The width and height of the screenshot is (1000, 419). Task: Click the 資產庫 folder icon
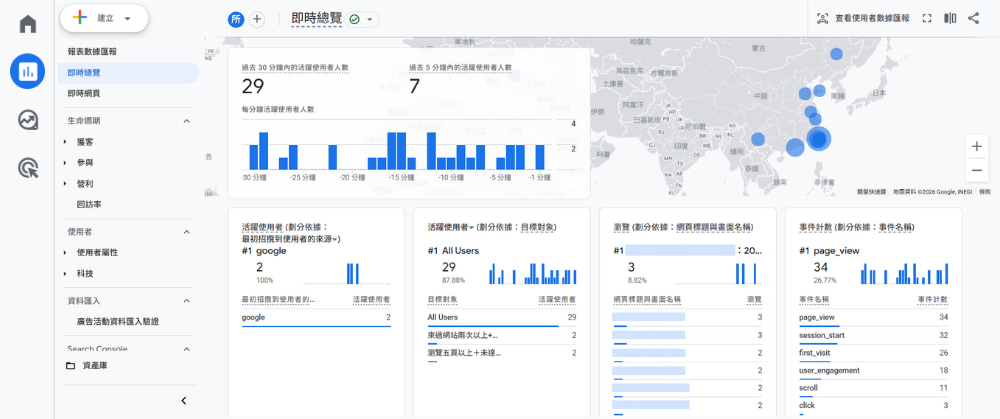tap(70, 366)
